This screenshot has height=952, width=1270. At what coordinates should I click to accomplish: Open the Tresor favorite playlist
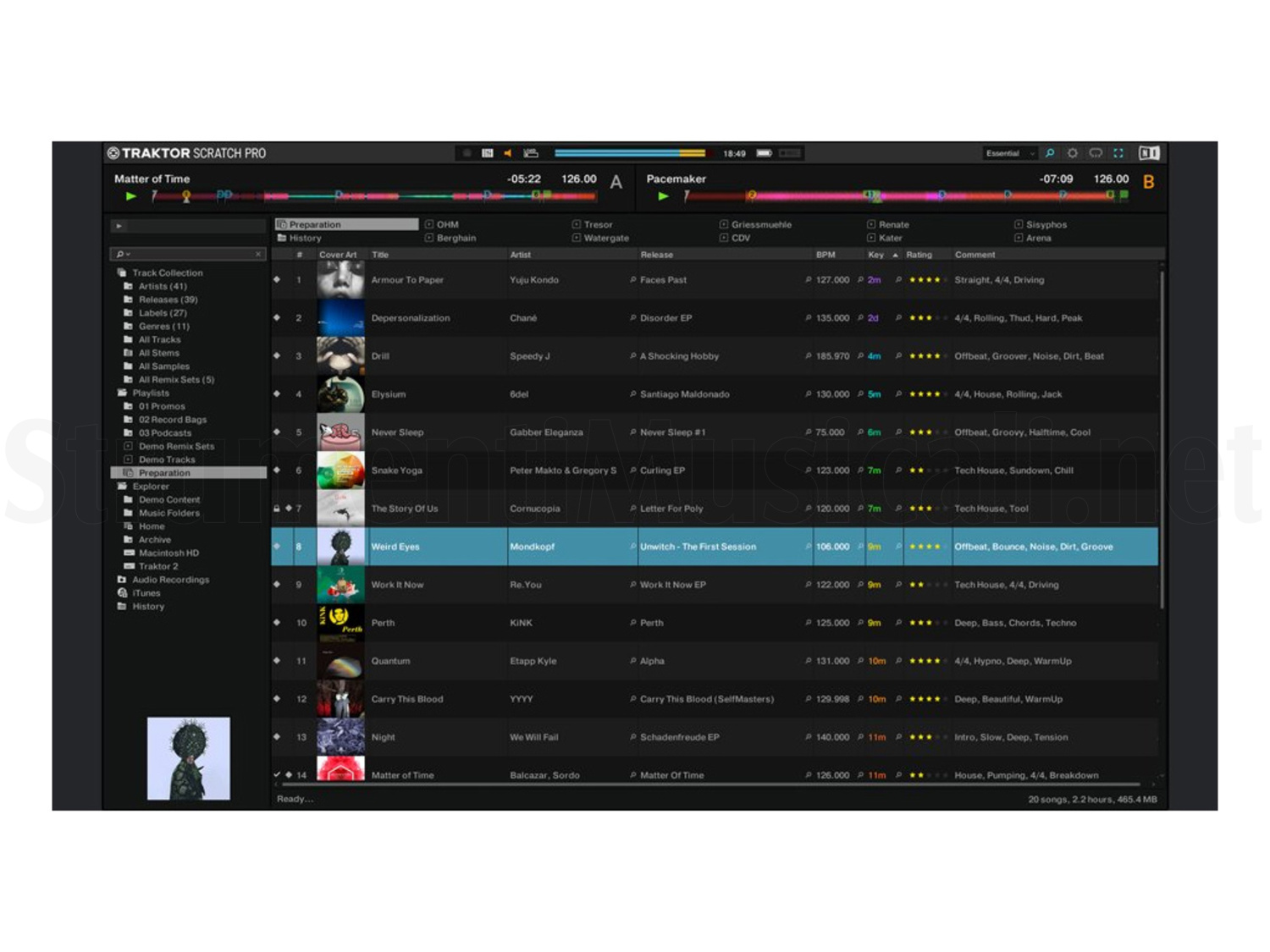point(593,224)
